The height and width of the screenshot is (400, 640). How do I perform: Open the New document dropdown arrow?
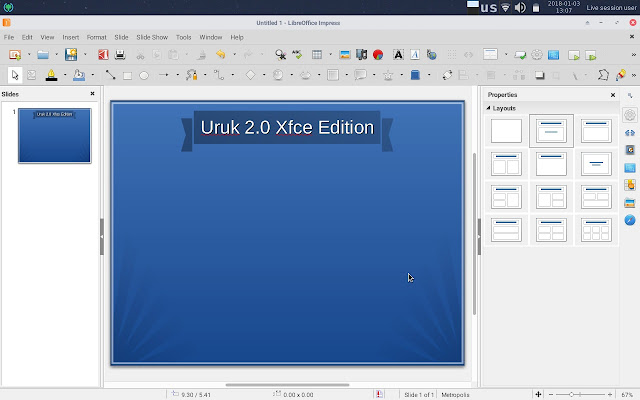click(x=29, y=55)
